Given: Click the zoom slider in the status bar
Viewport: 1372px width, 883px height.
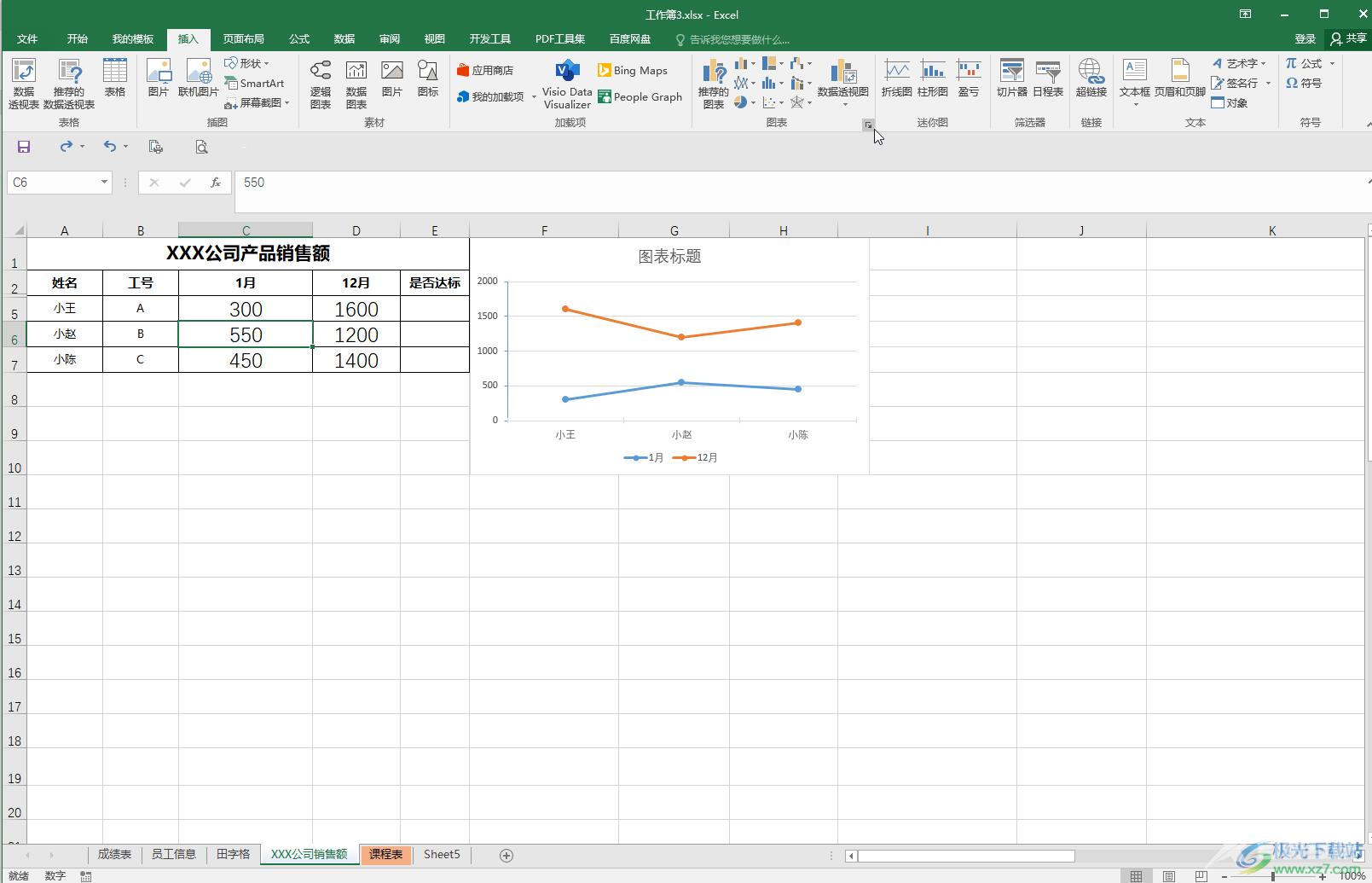Looking at the screenshot, I should [x=1273, y=876].
